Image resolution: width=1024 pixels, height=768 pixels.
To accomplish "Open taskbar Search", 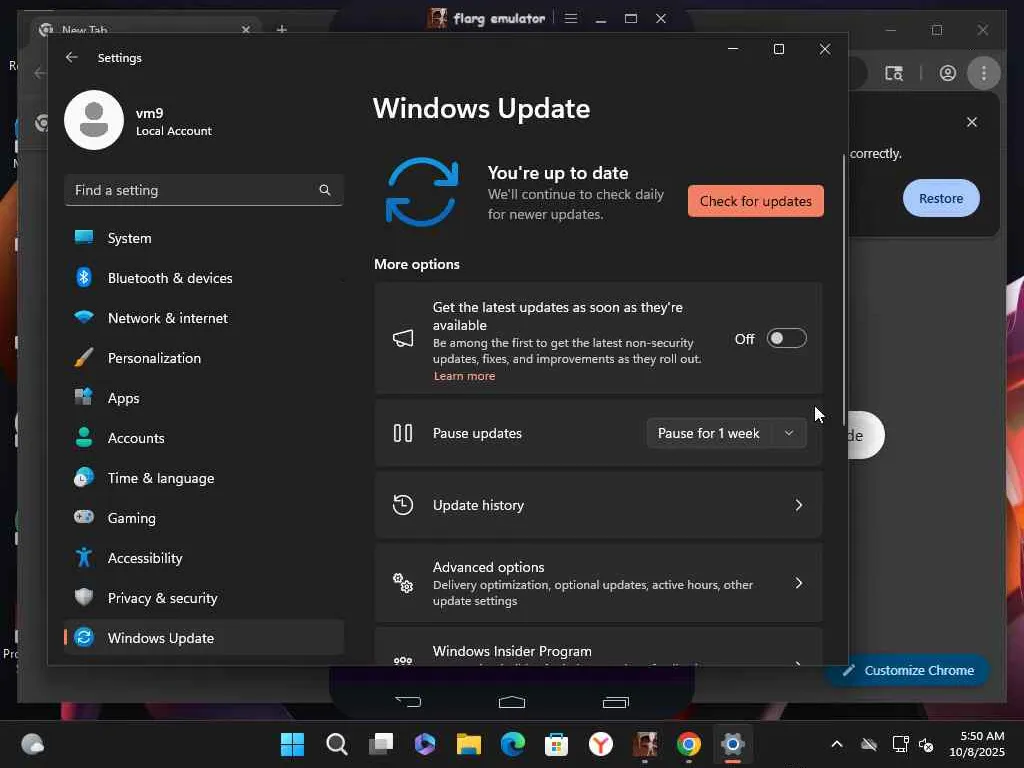I will 336,744.
